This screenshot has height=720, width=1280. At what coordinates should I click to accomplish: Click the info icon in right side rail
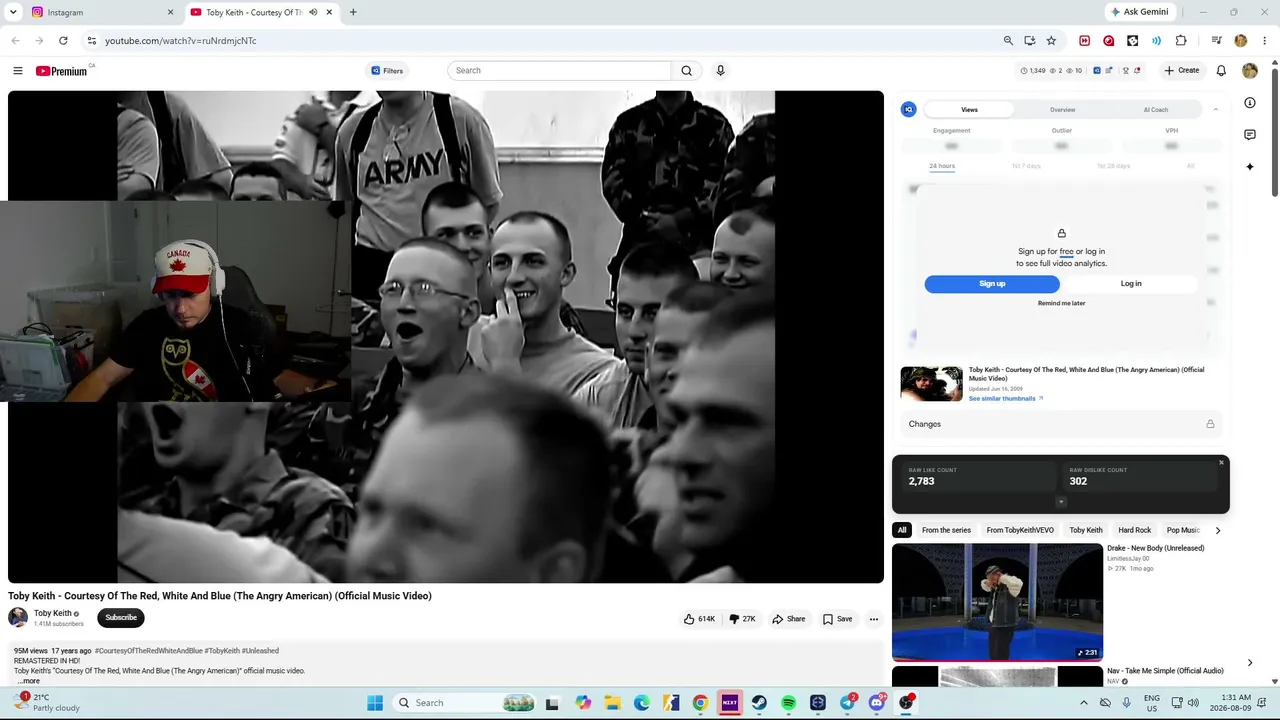pos(1250,103)
